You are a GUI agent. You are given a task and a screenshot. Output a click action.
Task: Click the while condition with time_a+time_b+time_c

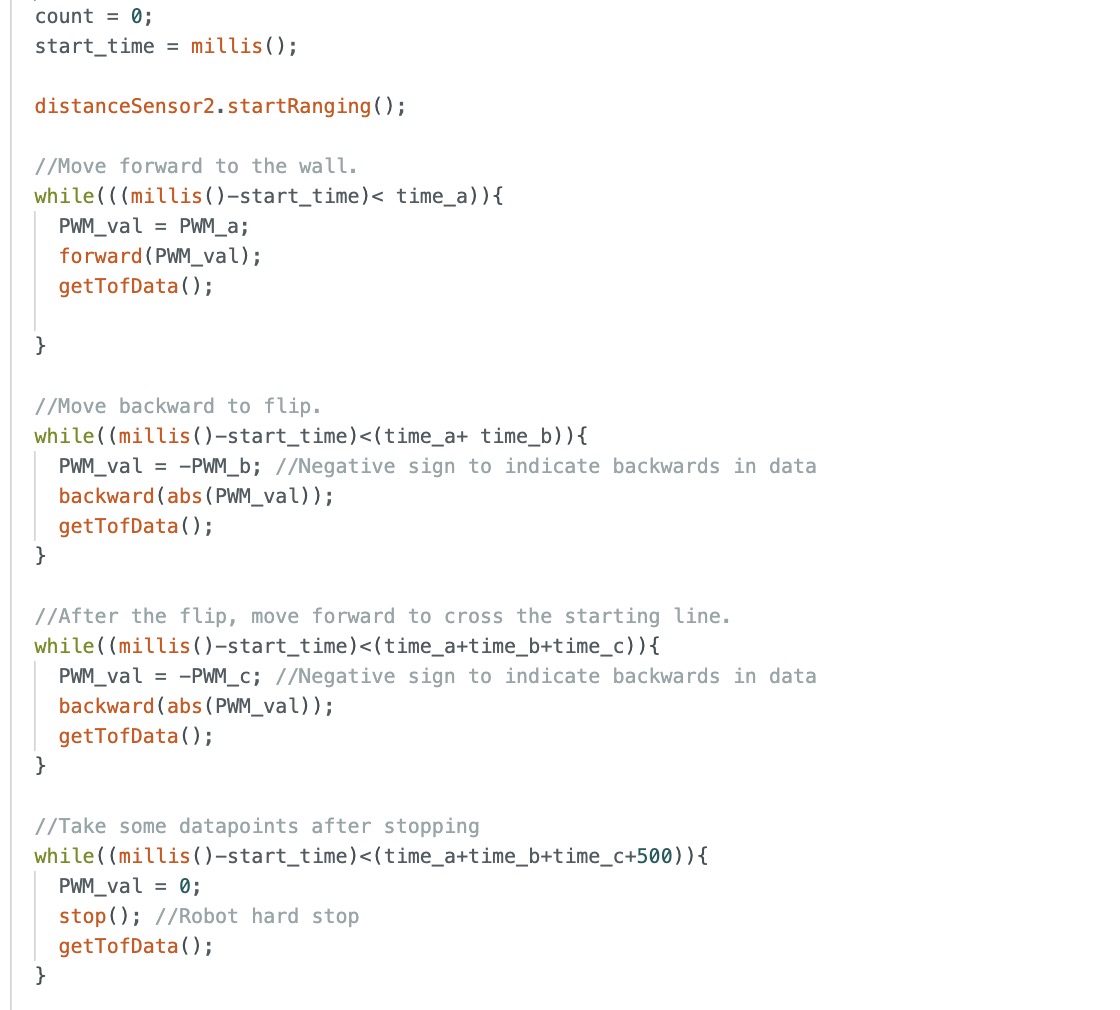pos(346,646)
